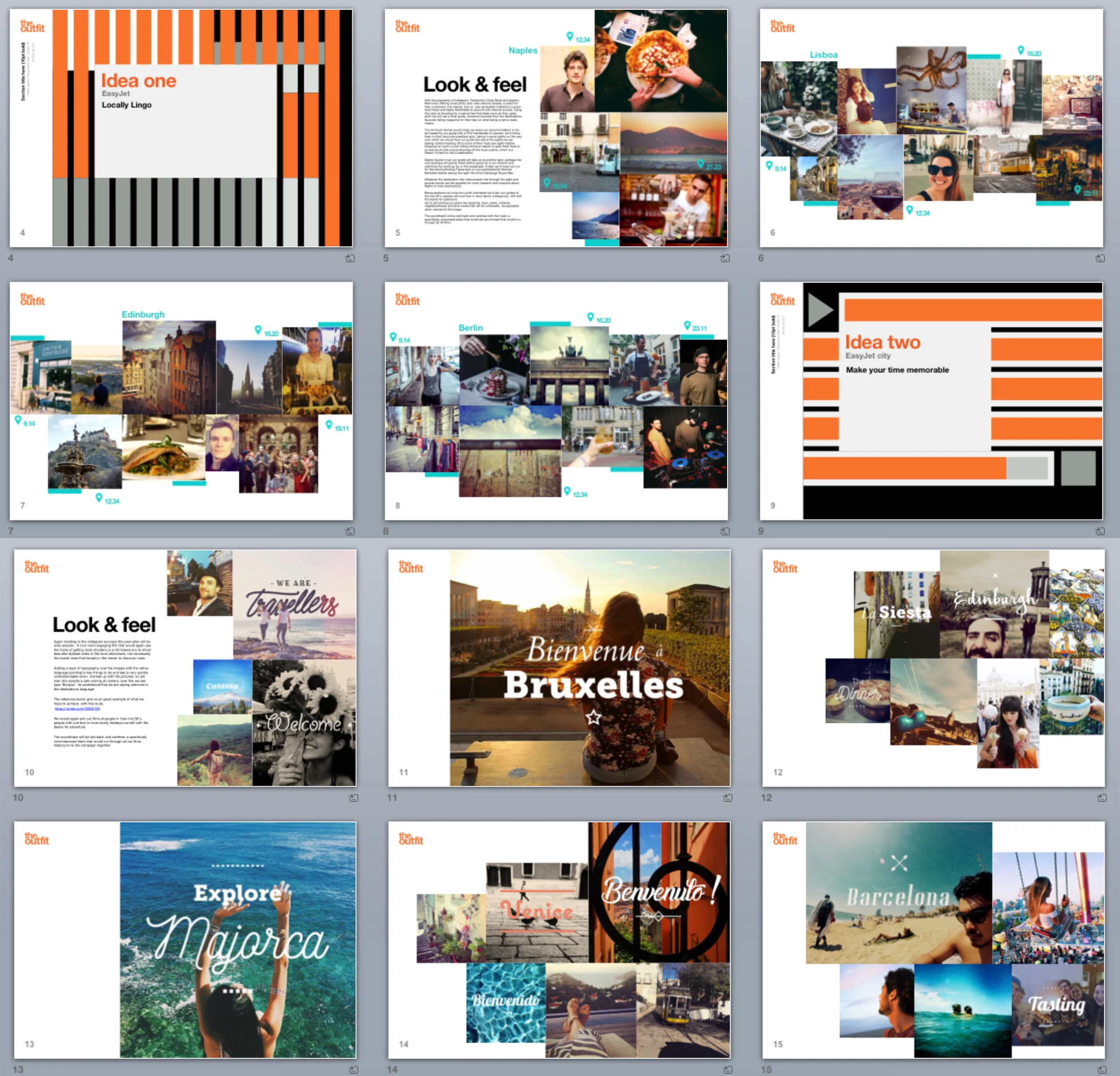This screenshot has height=1076, width=1120.
Task: Click transition icon below slide 13
Action: pos(353,1069)
